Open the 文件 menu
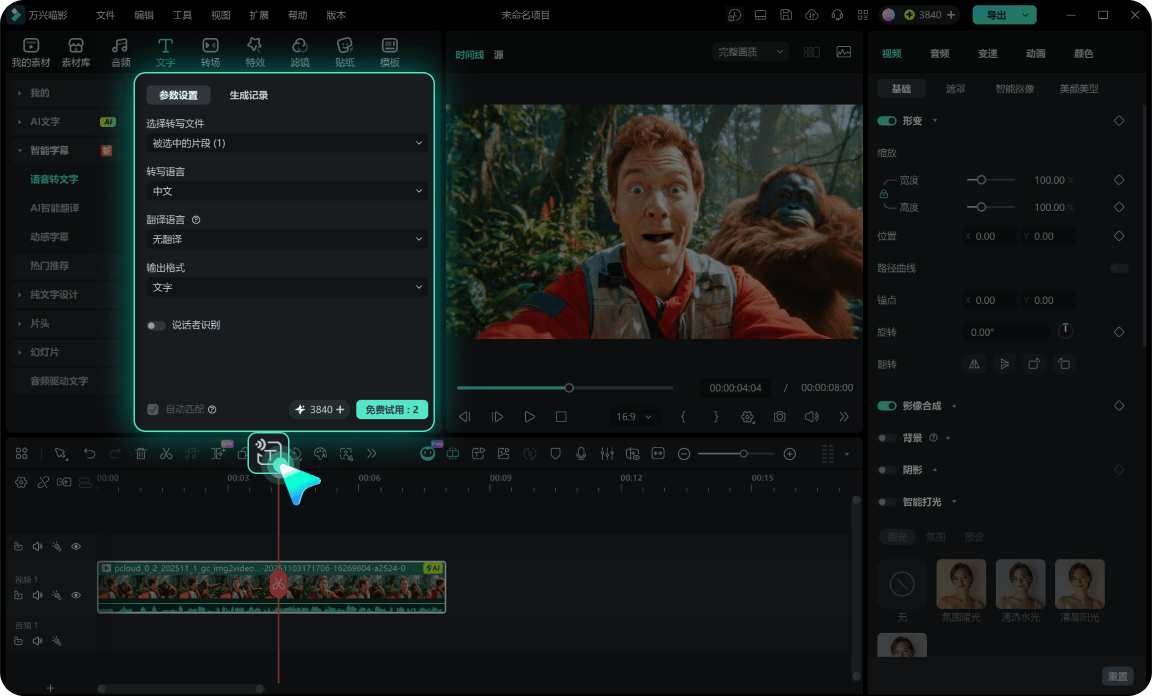 [105, 15]
